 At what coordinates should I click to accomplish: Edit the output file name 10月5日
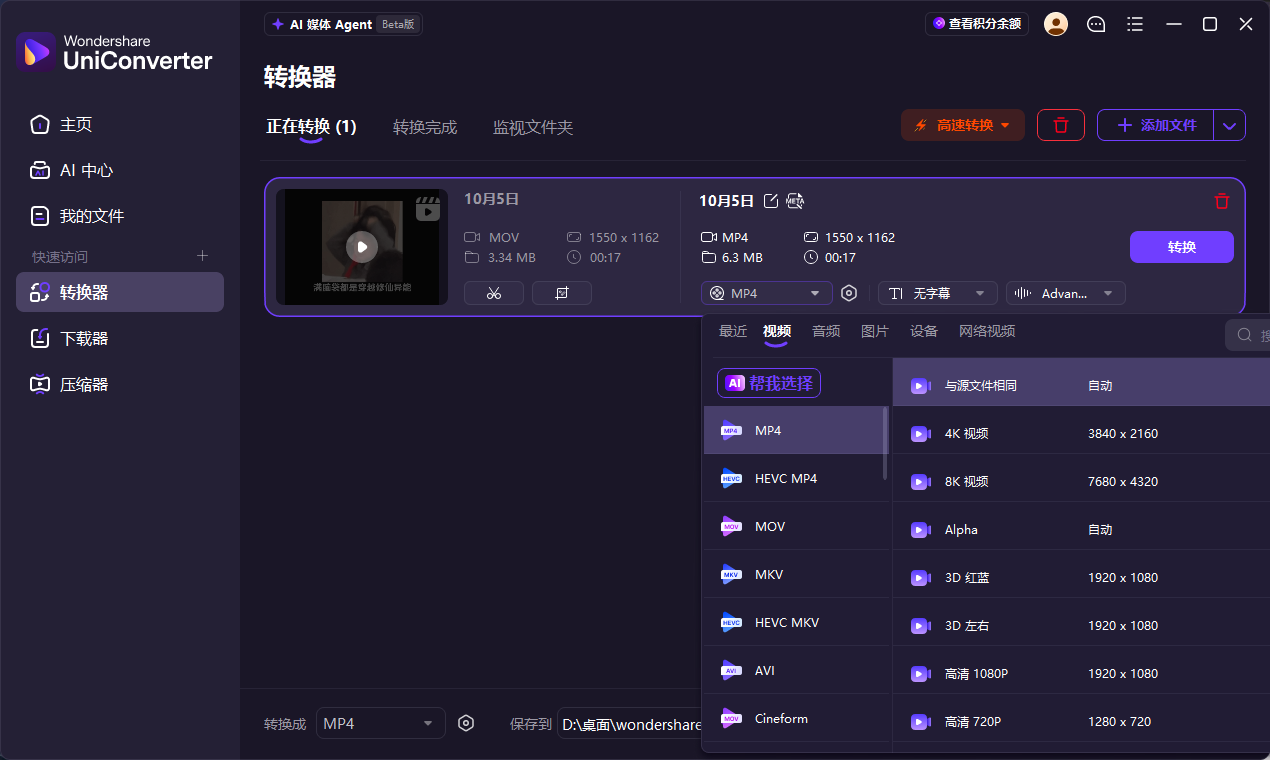point(771,201)
